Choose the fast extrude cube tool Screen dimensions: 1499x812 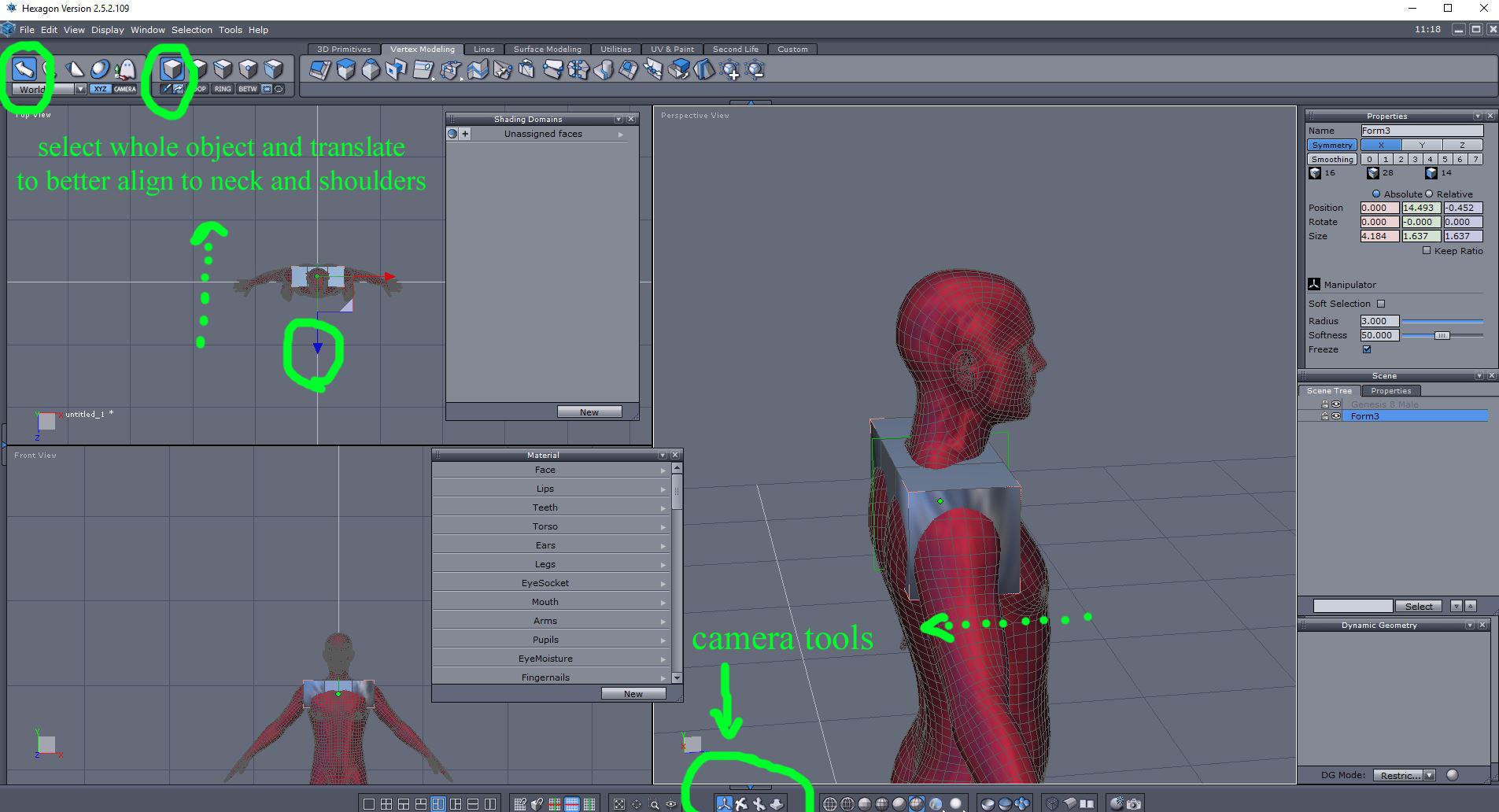(345, 70)
